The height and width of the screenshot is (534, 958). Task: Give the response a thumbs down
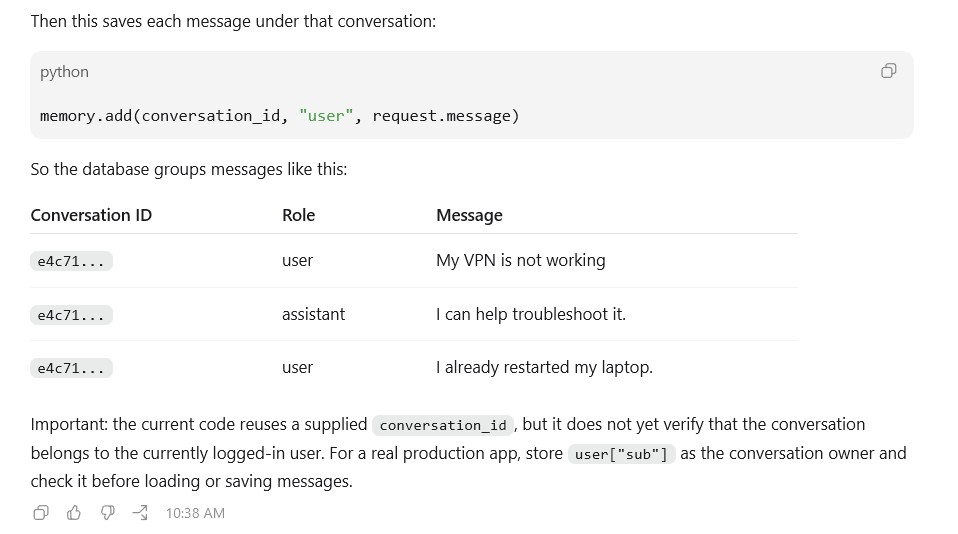pyautogui.click(x=108, y=513)
